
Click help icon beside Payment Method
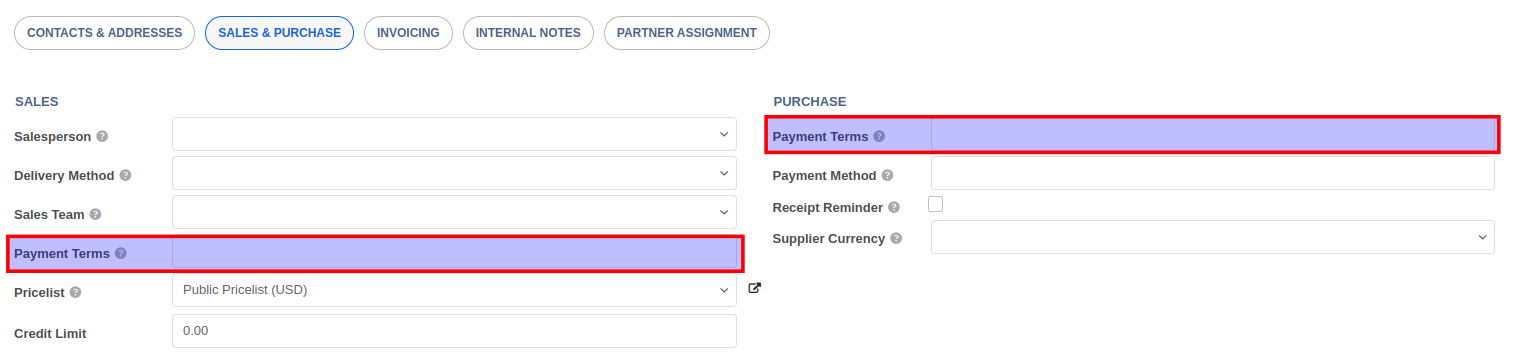[x=888, y=175]
